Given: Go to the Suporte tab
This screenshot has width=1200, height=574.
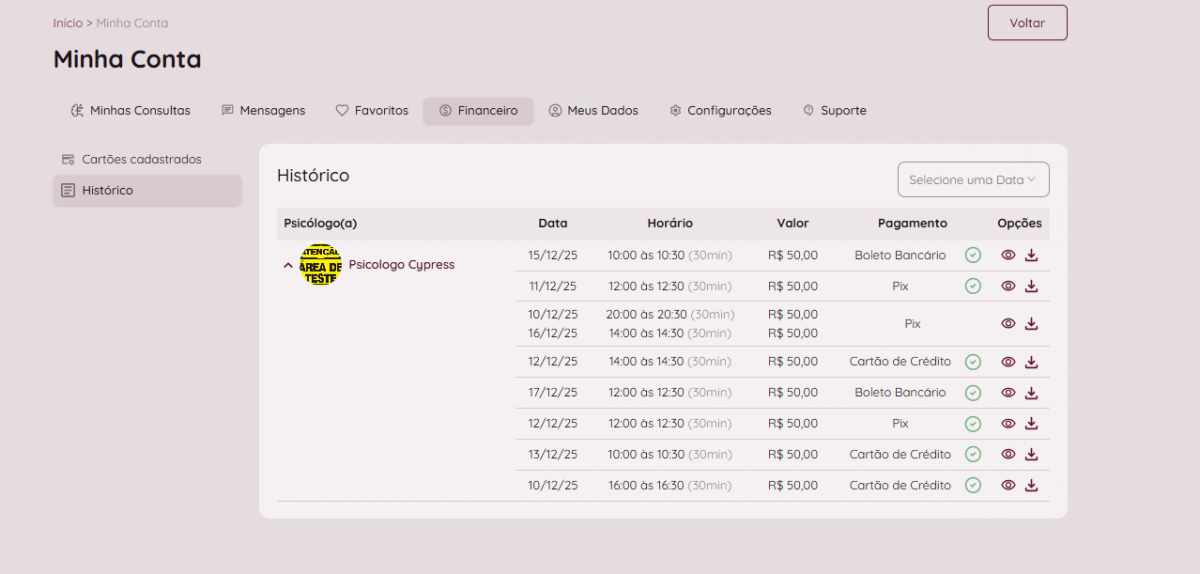Looking at the screenshot, I should [x=834, y=111].
